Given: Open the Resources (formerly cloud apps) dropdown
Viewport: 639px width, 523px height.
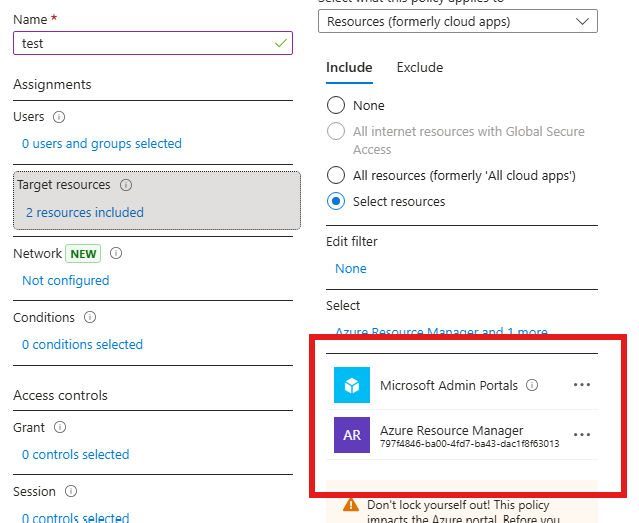Looking at the screenshot, I should (x=458, y=21).
